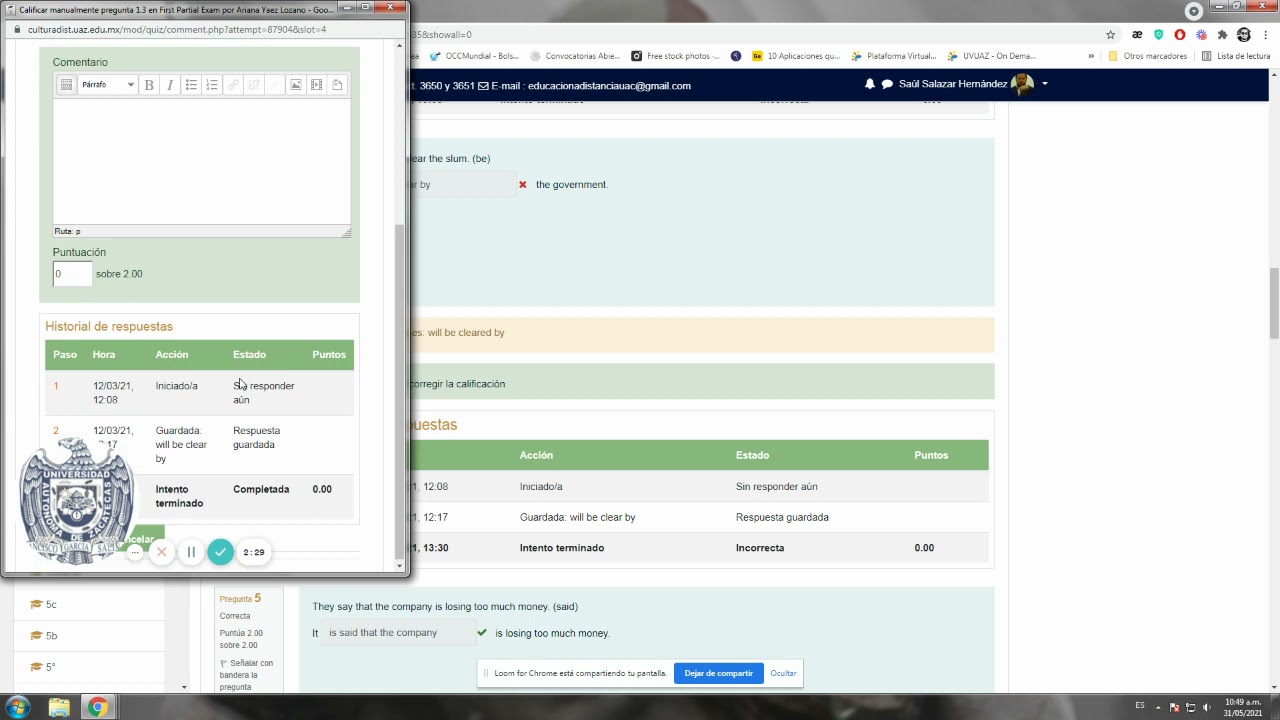Click Dejar de compartir button
1280x720 pixels.
point(718,673)
